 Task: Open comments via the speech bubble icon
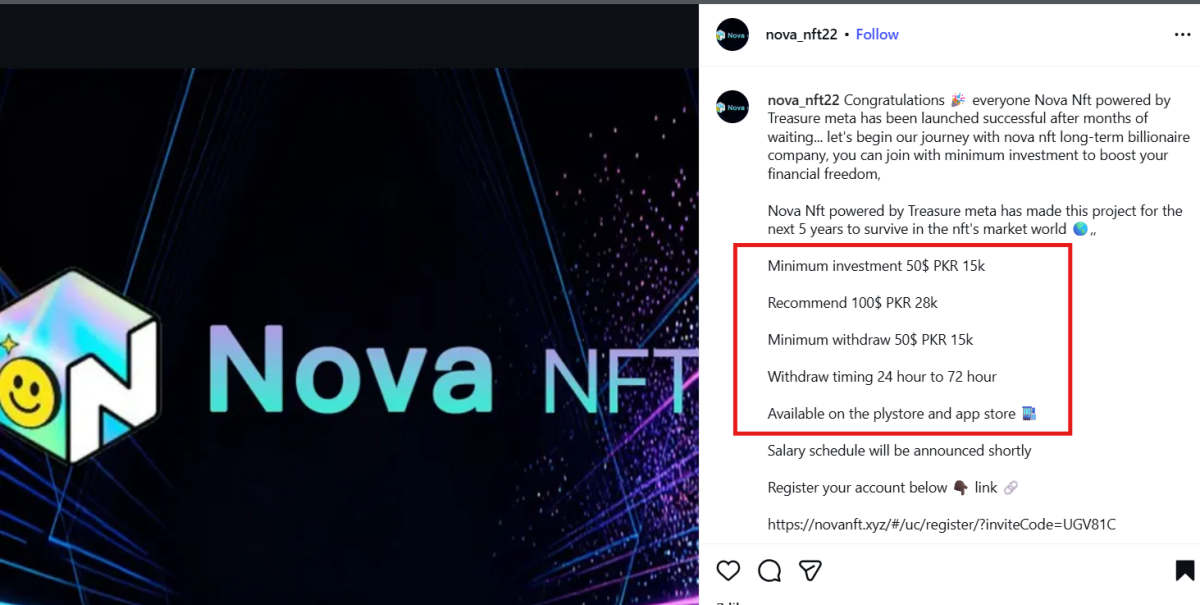pos(769,570)
